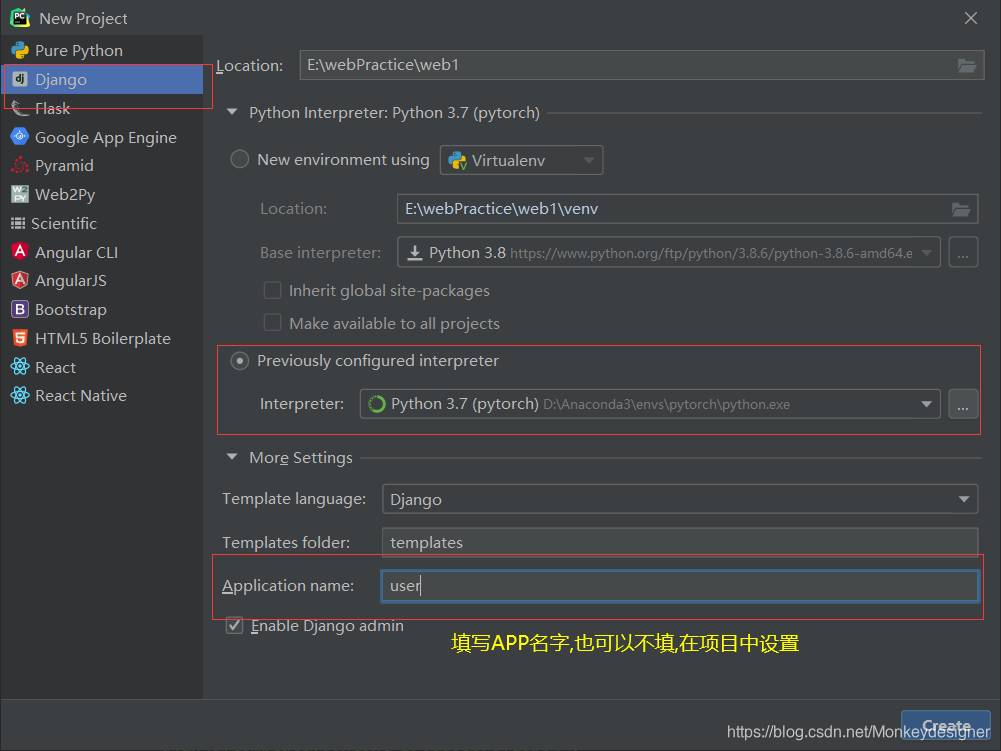Open the Base interpreter dropdown

point(668,253)
